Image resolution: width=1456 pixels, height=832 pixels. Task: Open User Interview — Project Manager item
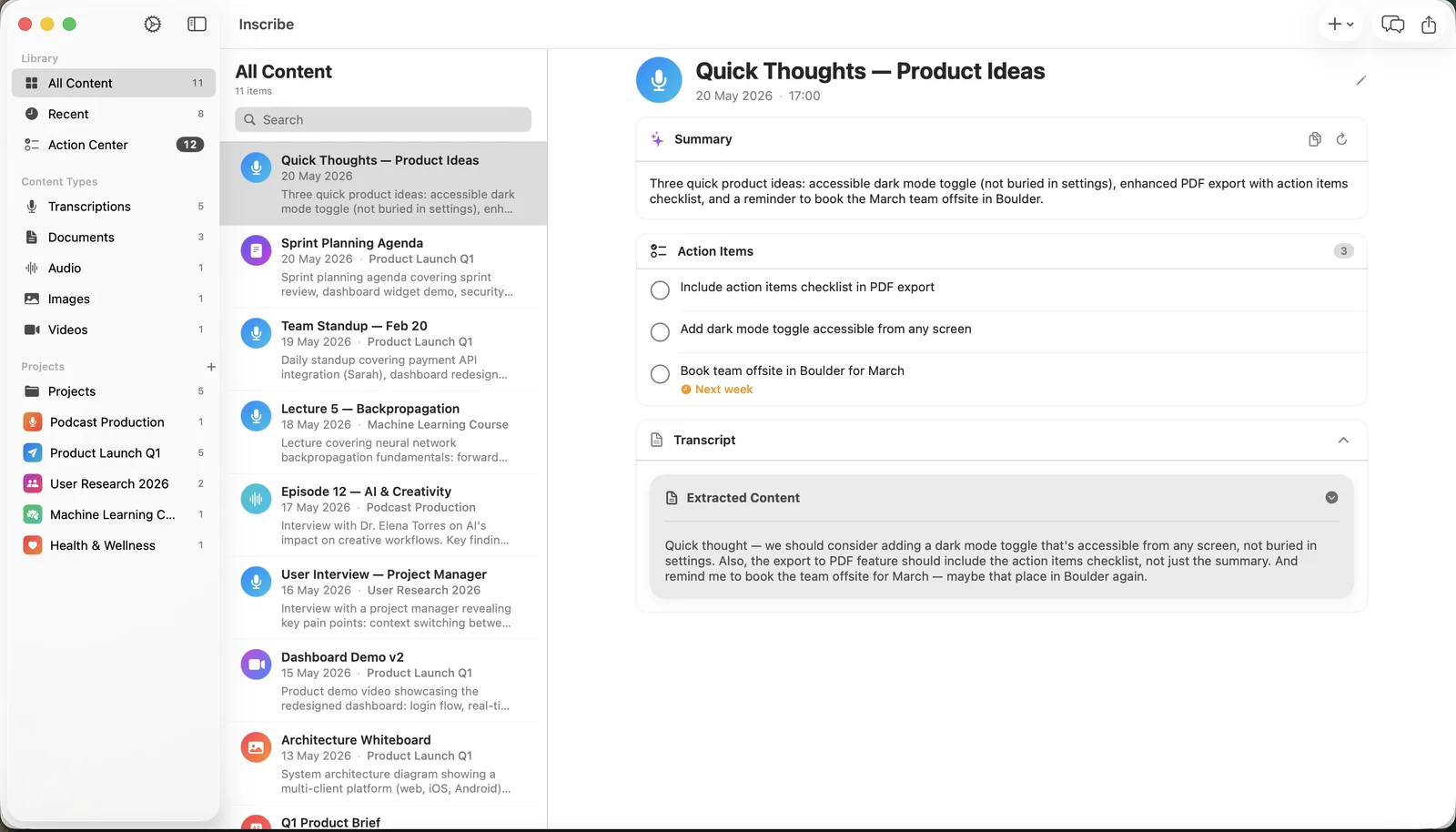pos(383,598)
